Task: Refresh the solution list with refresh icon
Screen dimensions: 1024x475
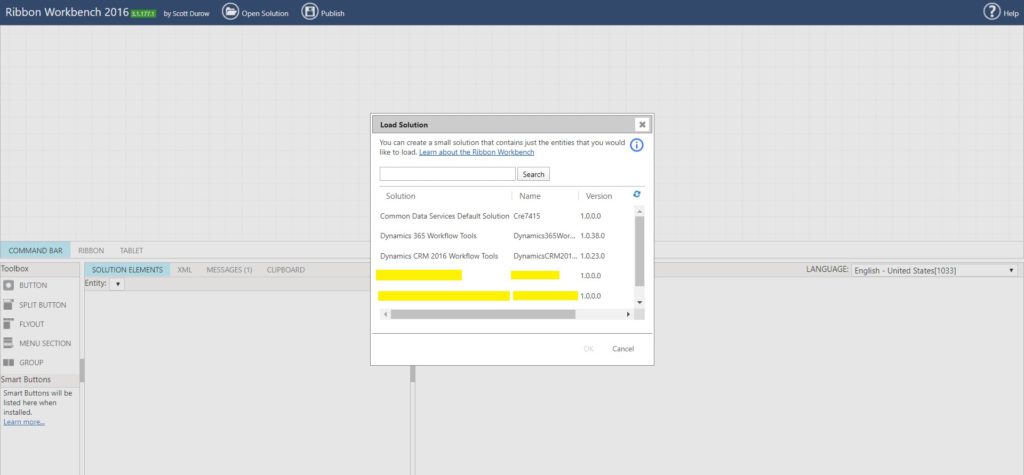Action: point(637,194)
